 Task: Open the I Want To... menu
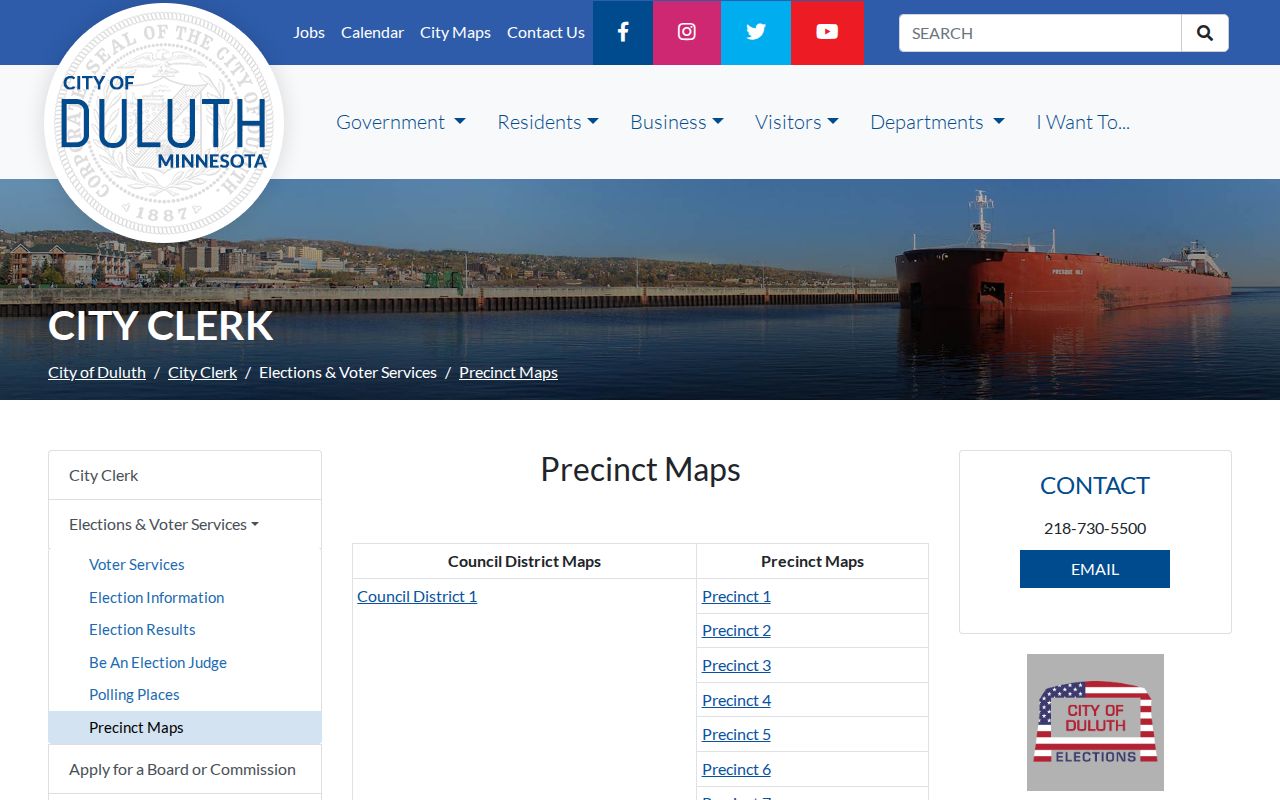pos(1083,122)
